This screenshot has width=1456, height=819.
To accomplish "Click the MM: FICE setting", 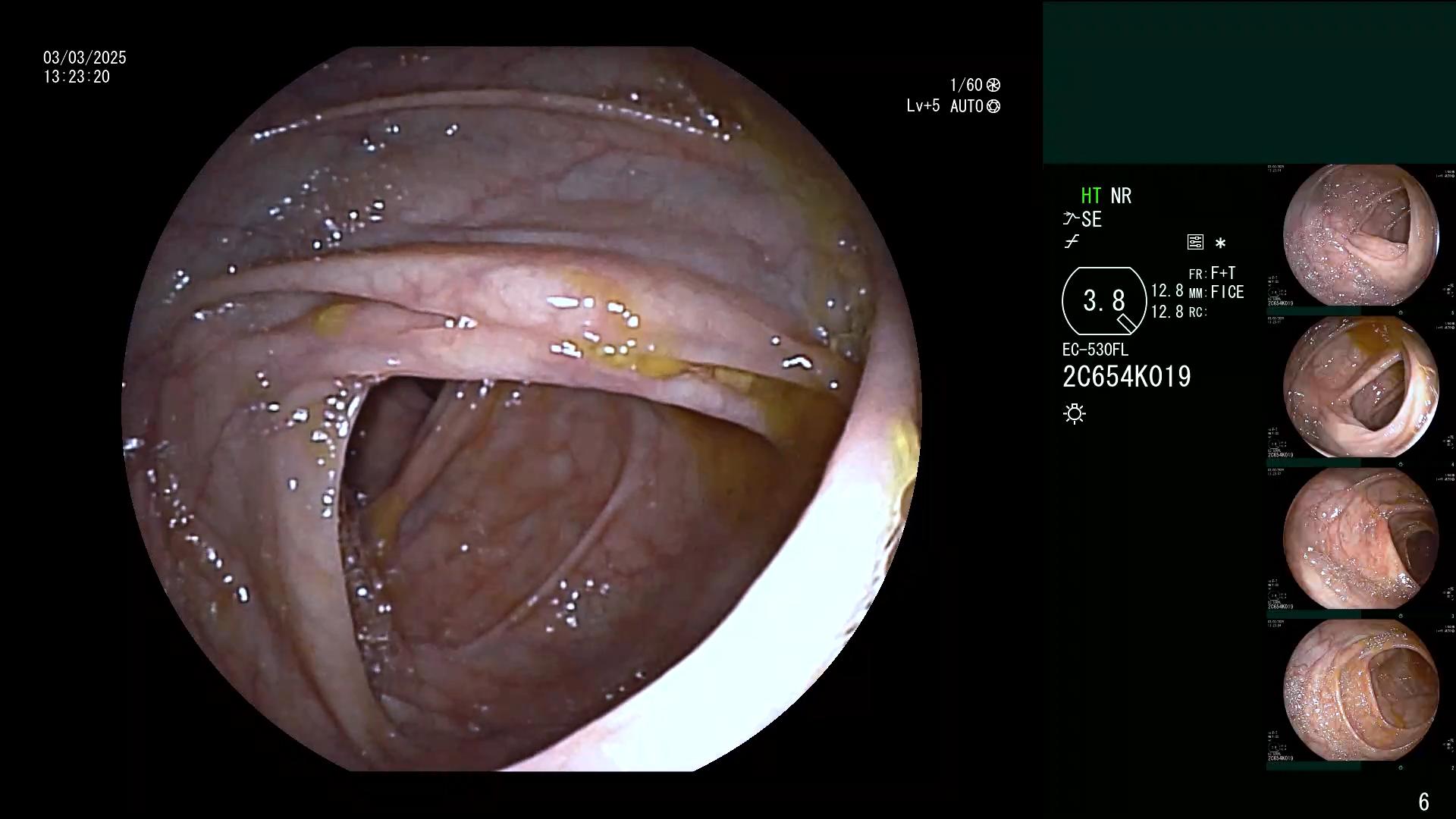I will pos(1216,293).
